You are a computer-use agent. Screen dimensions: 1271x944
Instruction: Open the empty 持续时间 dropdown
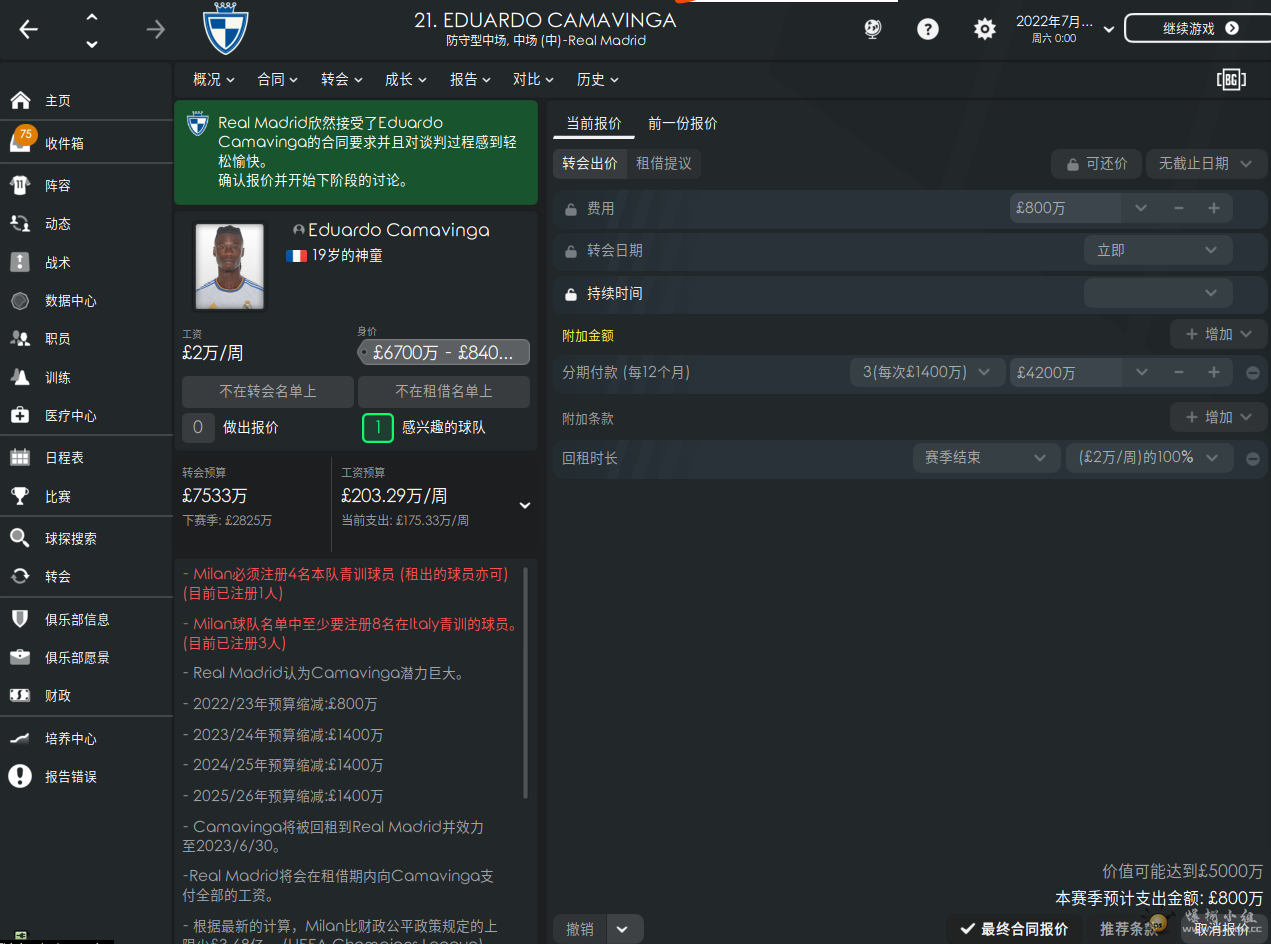[1158, 293]
